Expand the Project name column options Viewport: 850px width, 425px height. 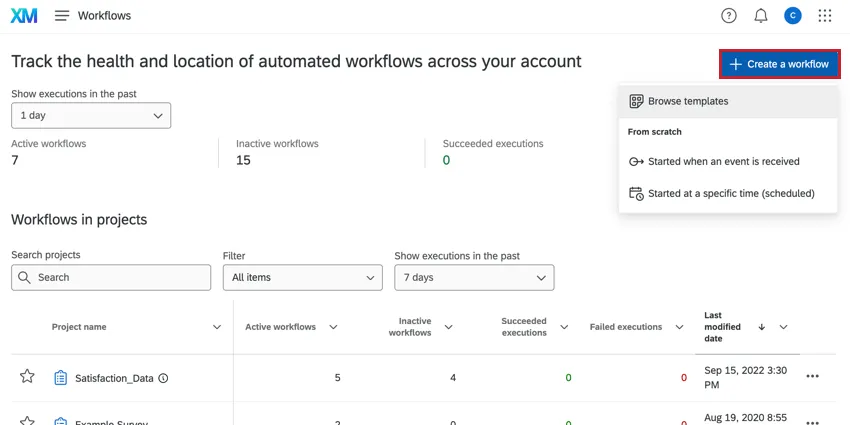point(217,327)
